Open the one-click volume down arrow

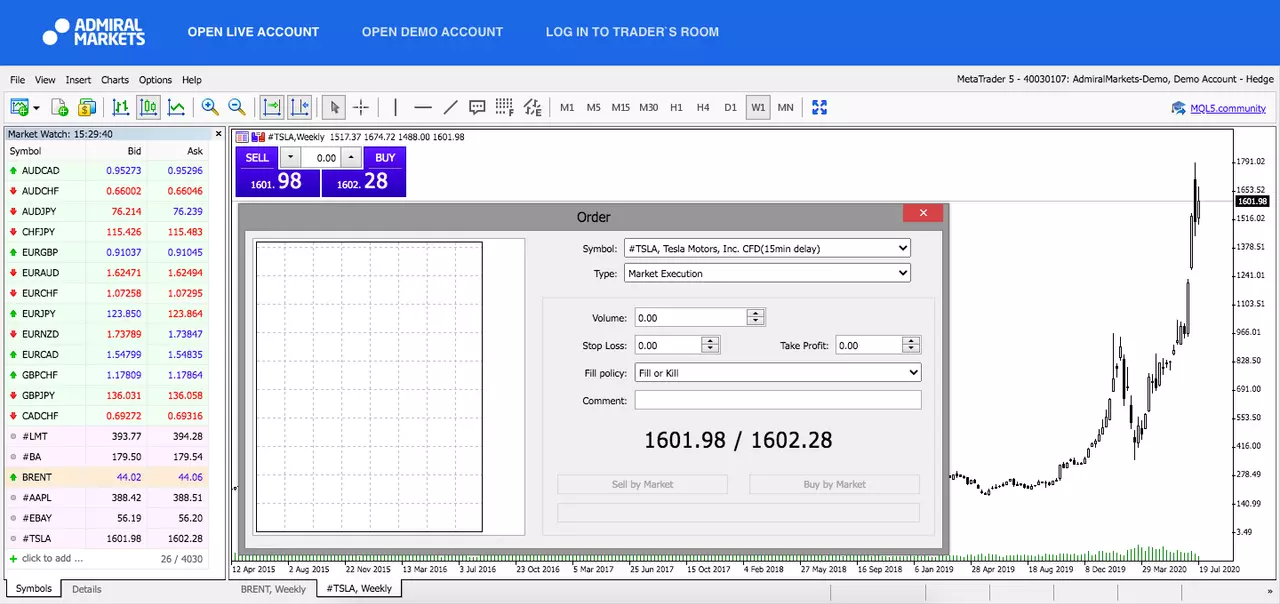tap(290, 158)
